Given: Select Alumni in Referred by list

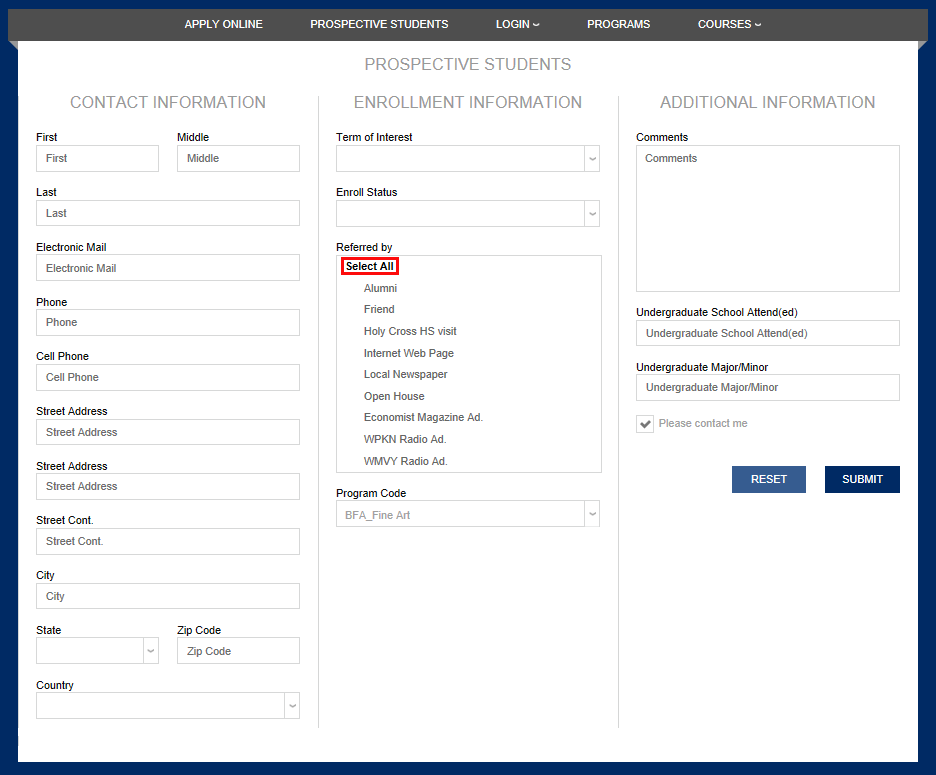Looking at the screenshot, I should (x=380, y=288).
